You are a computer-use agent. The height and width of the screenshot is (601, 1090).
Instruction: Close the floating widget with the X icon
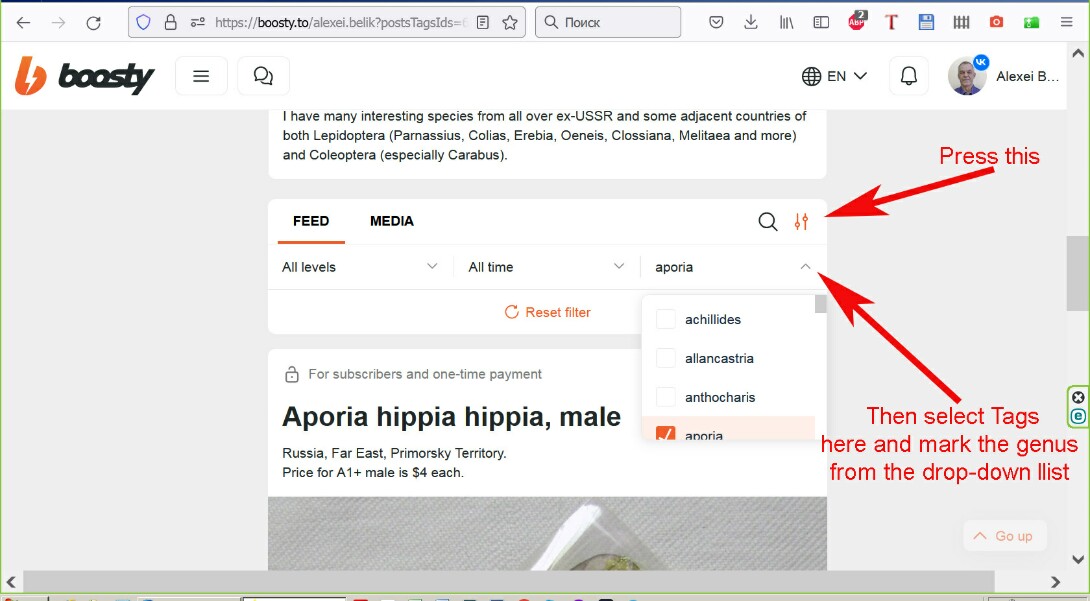coord(1077,397)
